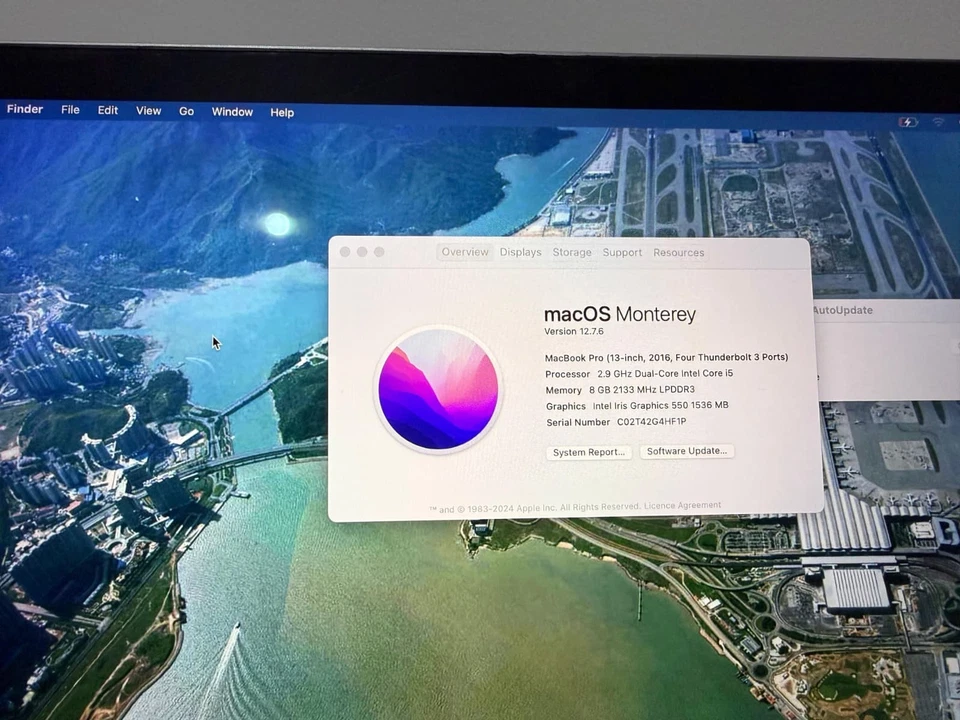Select the MacBook Pro (13-inch, 2016) model line
Screen dimensions: 960x720
click(x=666, y=358)
